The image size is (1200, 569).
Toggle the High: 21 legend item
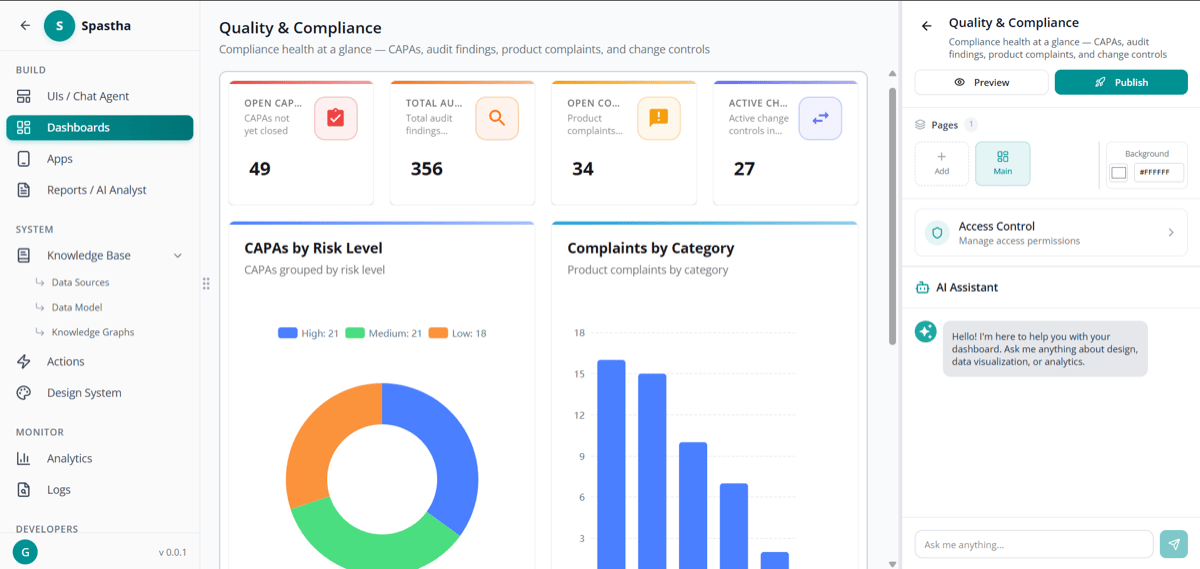pyautogui.click(x=308, y=333)
